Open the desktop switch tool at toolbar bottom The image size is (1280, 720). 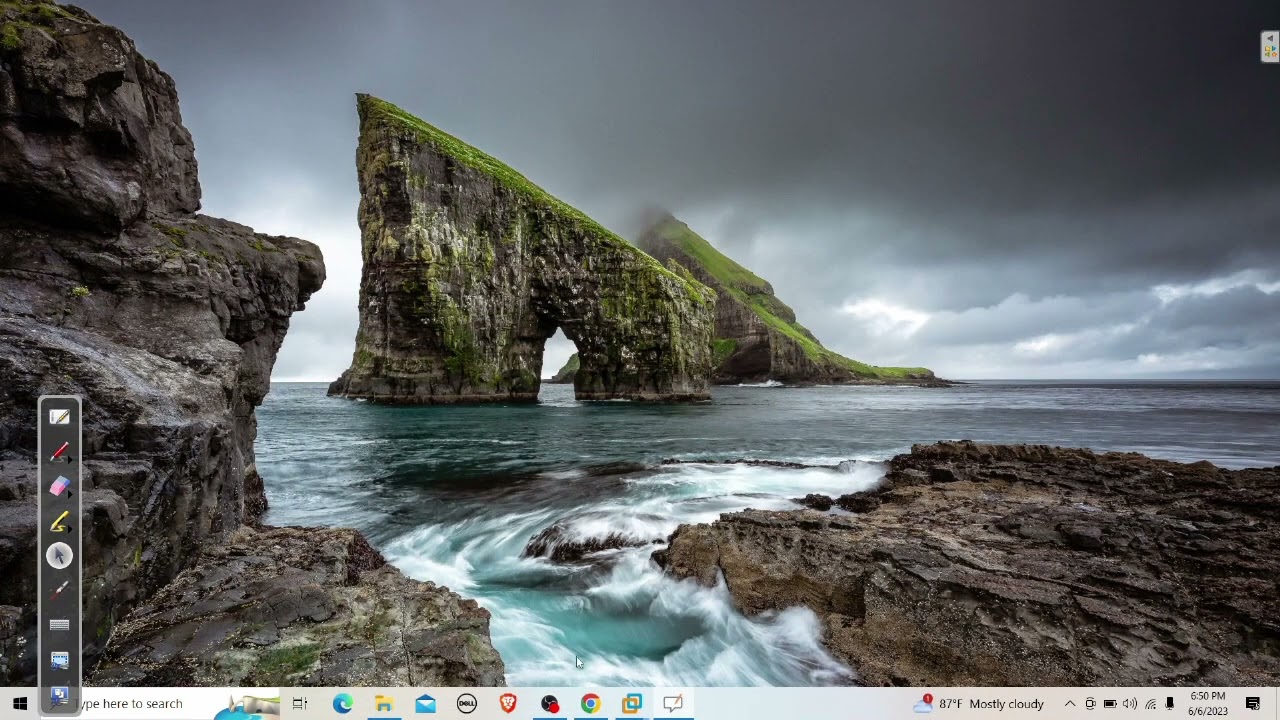[59, 695]
